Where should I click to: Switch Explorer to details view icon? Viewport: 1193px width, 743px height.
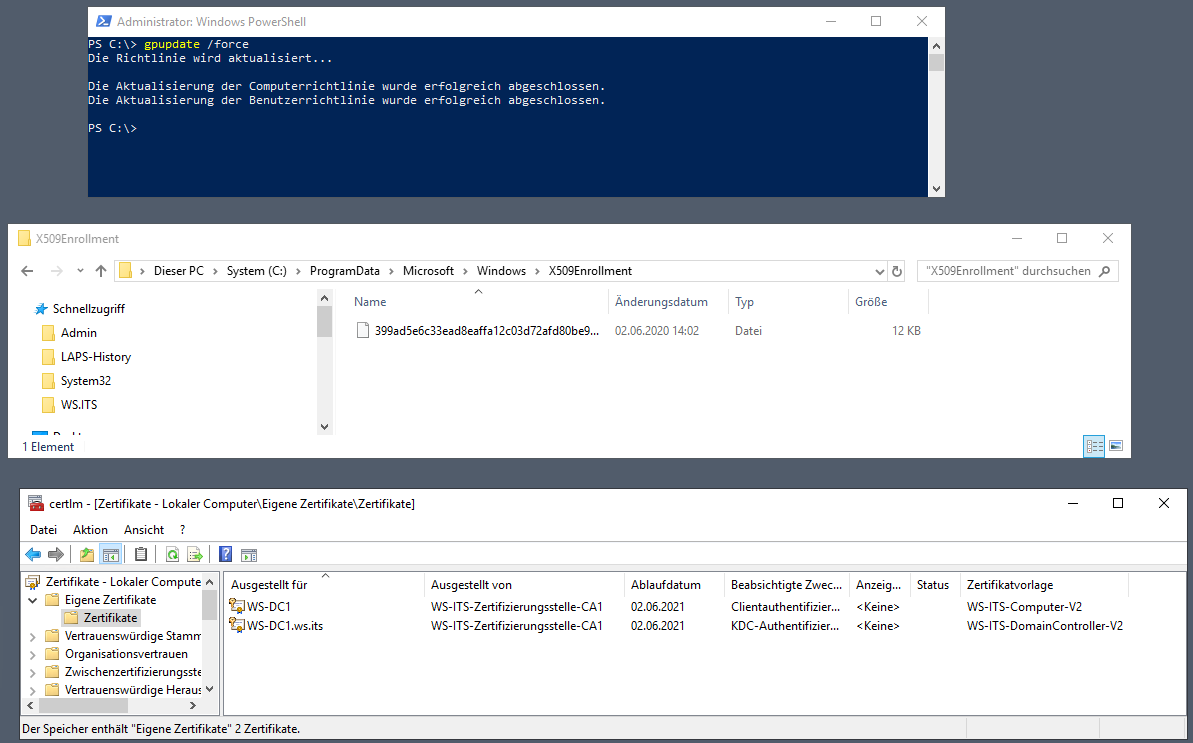1094,446
